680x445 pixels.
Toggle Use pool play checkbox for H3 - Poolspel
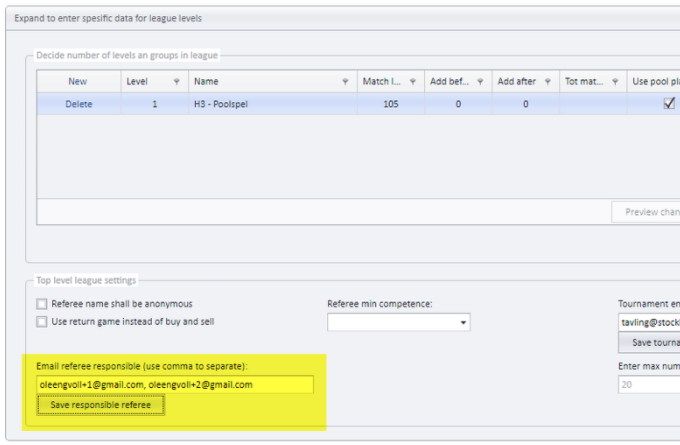[x=669, y=103]
